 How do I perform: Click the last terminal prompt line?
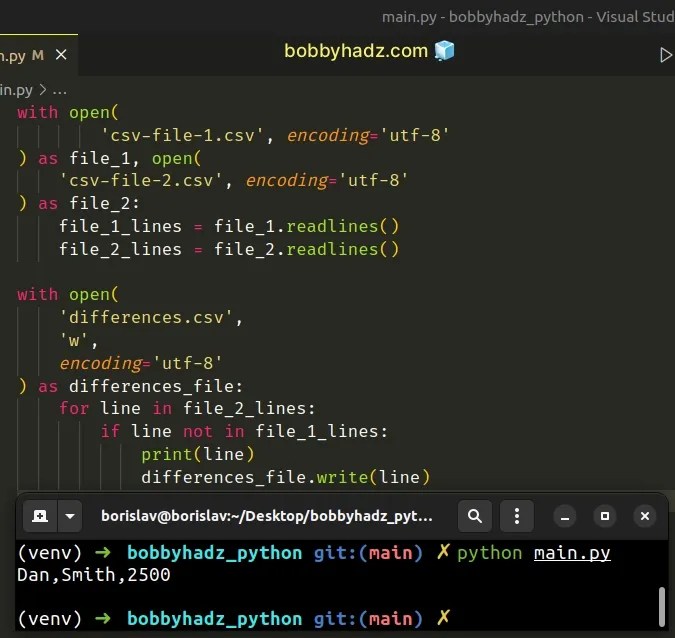pyautogui.click(x=234, y=619)
